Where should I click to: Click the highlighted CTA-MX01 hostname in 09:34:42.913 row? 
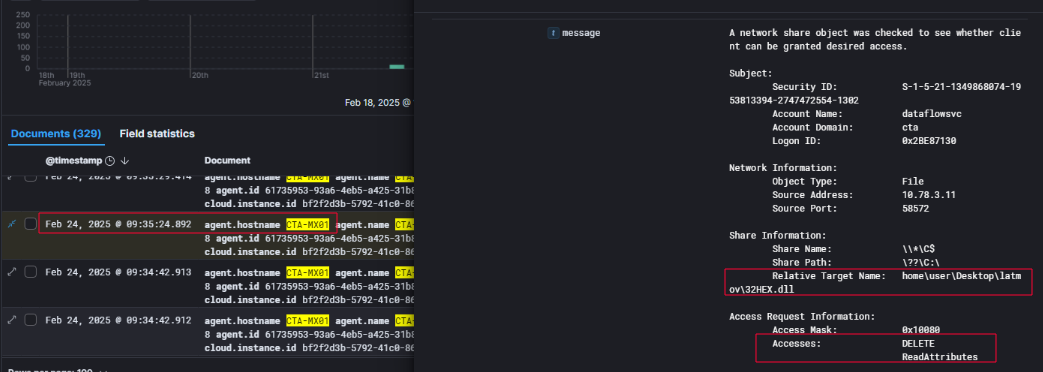308,273
